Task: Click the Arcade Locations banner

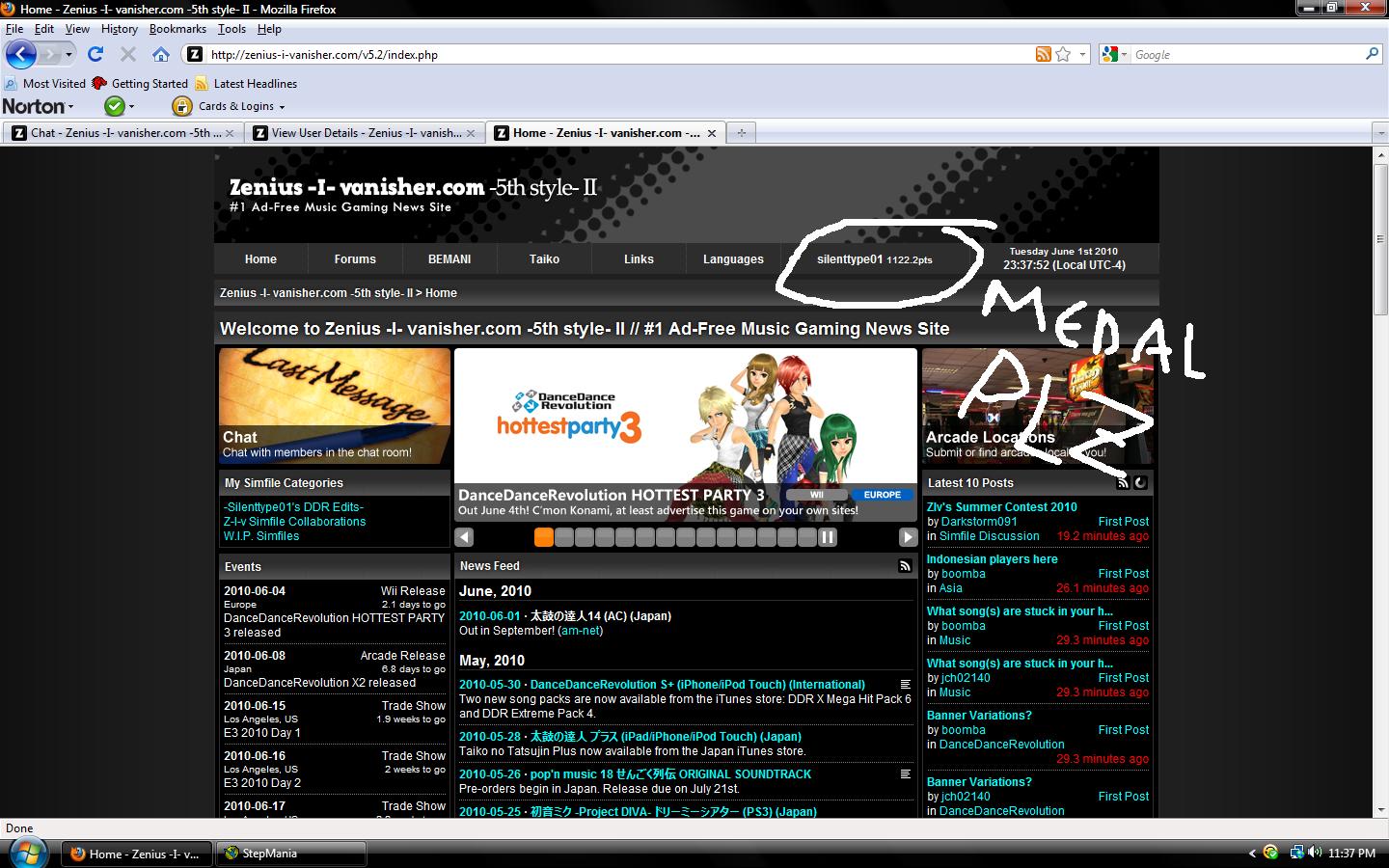Action: 1038,406
